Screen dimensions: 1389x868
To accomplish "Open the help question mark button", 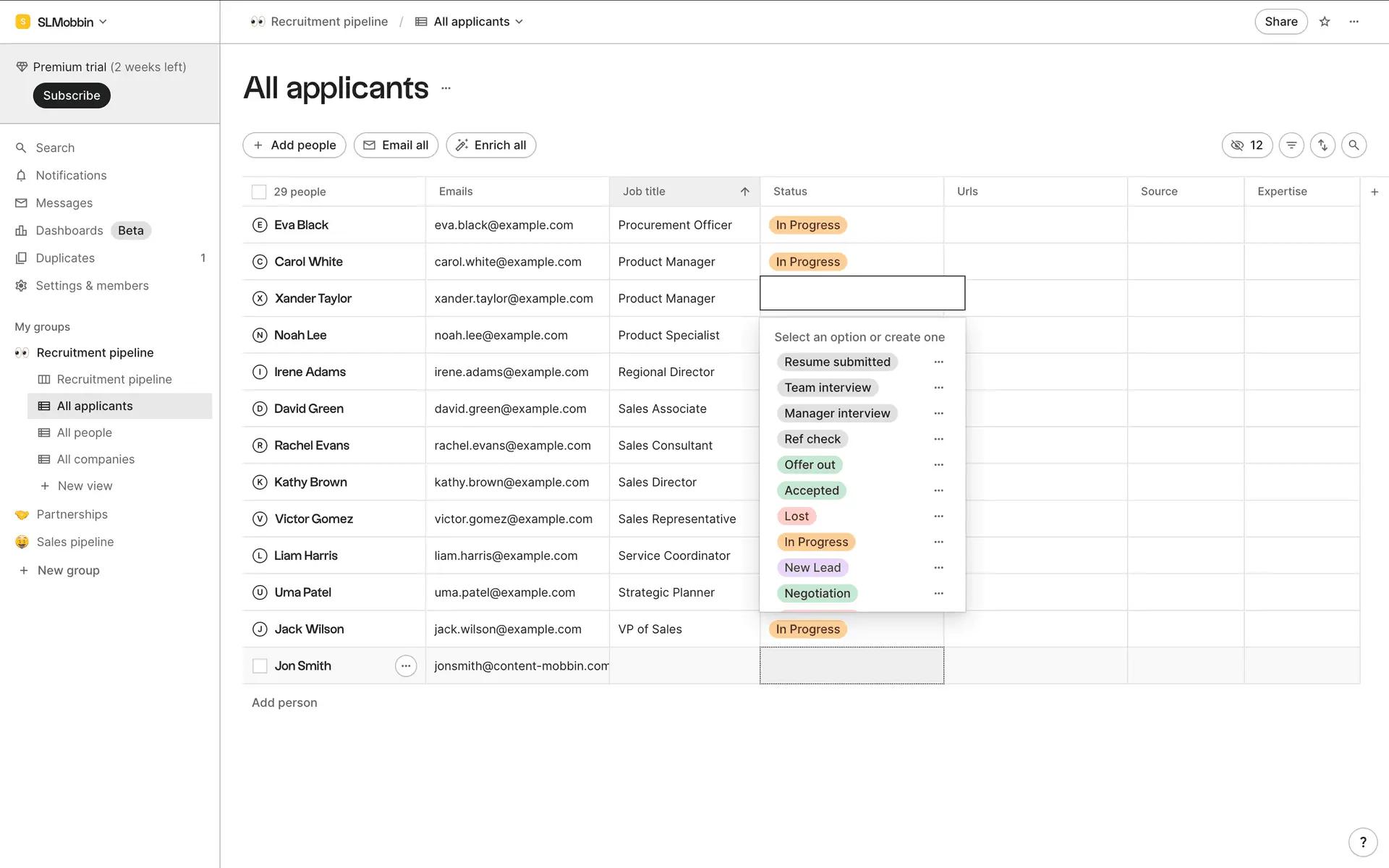I will coord(1363,842).
